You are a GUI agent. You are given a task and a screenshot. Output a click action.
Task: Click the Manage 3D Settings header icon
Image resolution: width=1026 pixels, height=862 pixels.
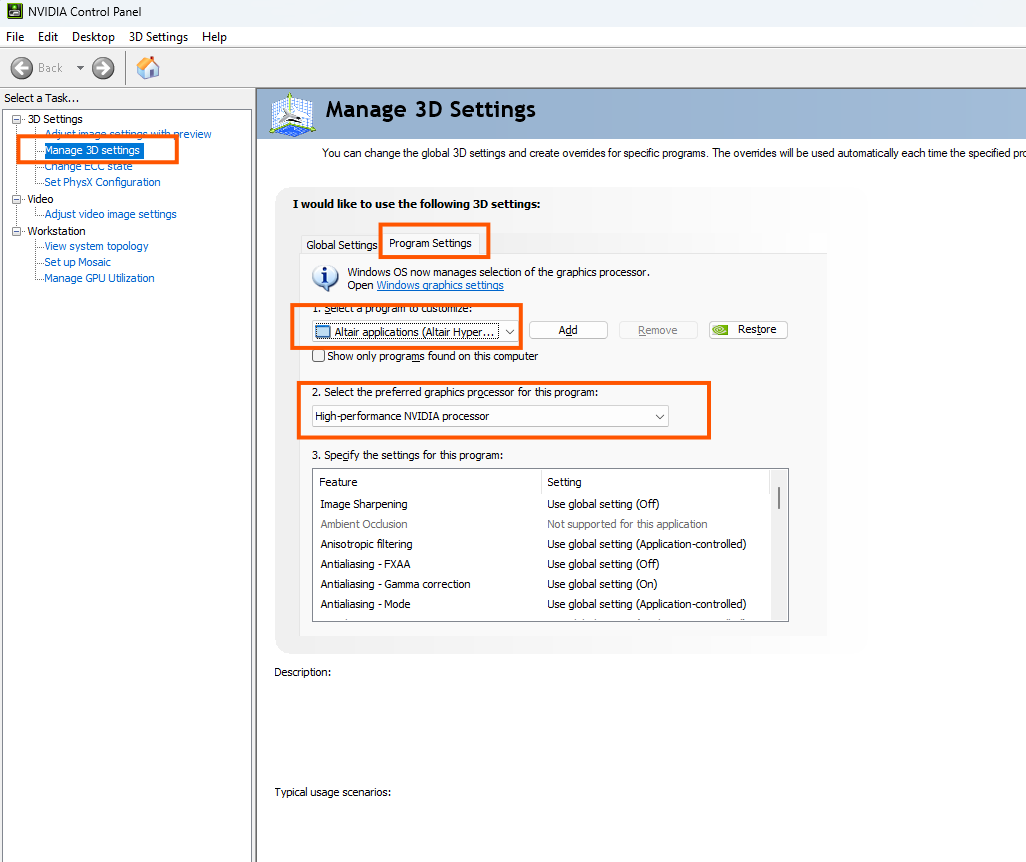pos(292,115)
